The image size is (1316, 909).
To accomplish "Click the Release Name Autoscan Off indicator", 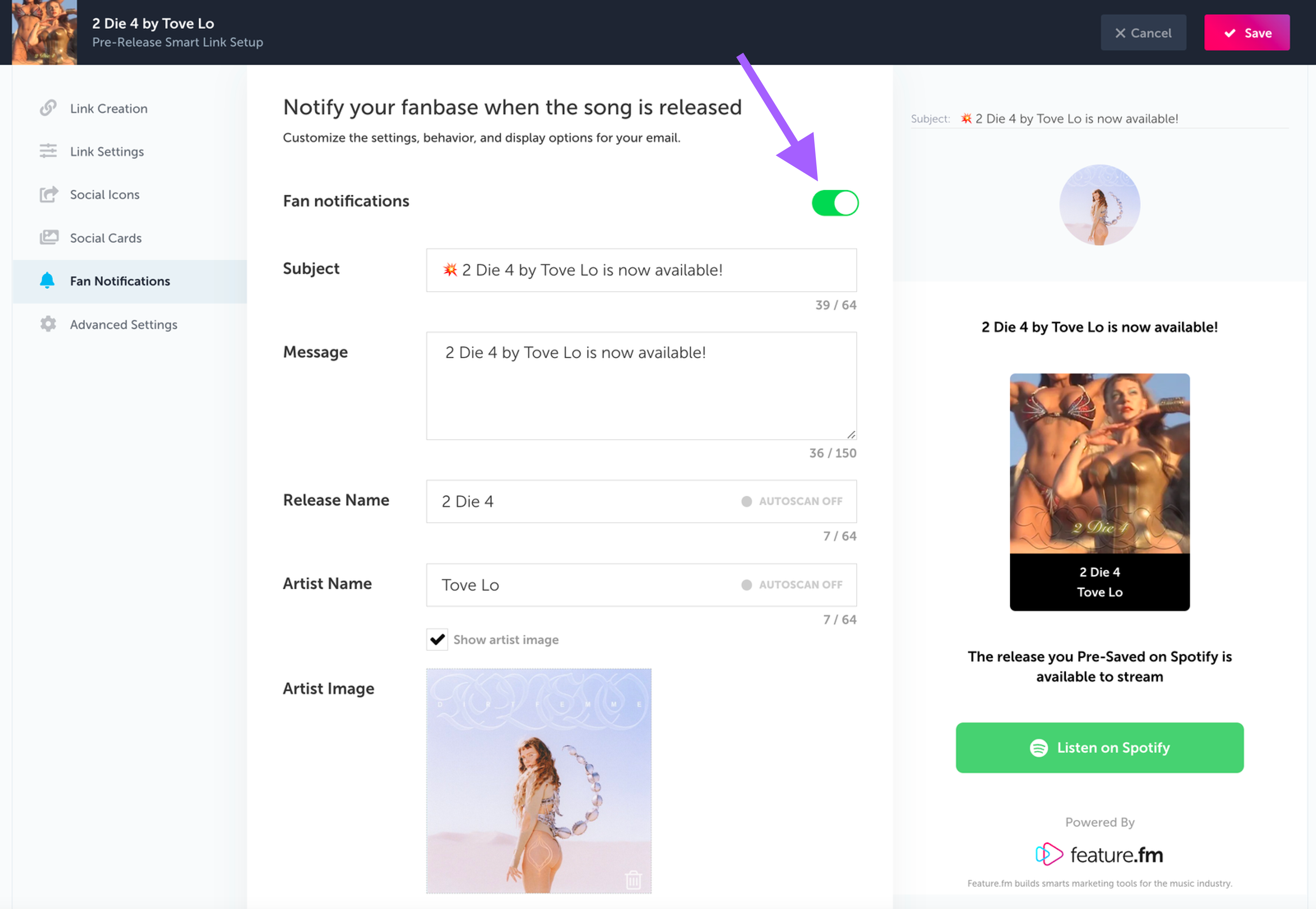I will pos(791,501).
